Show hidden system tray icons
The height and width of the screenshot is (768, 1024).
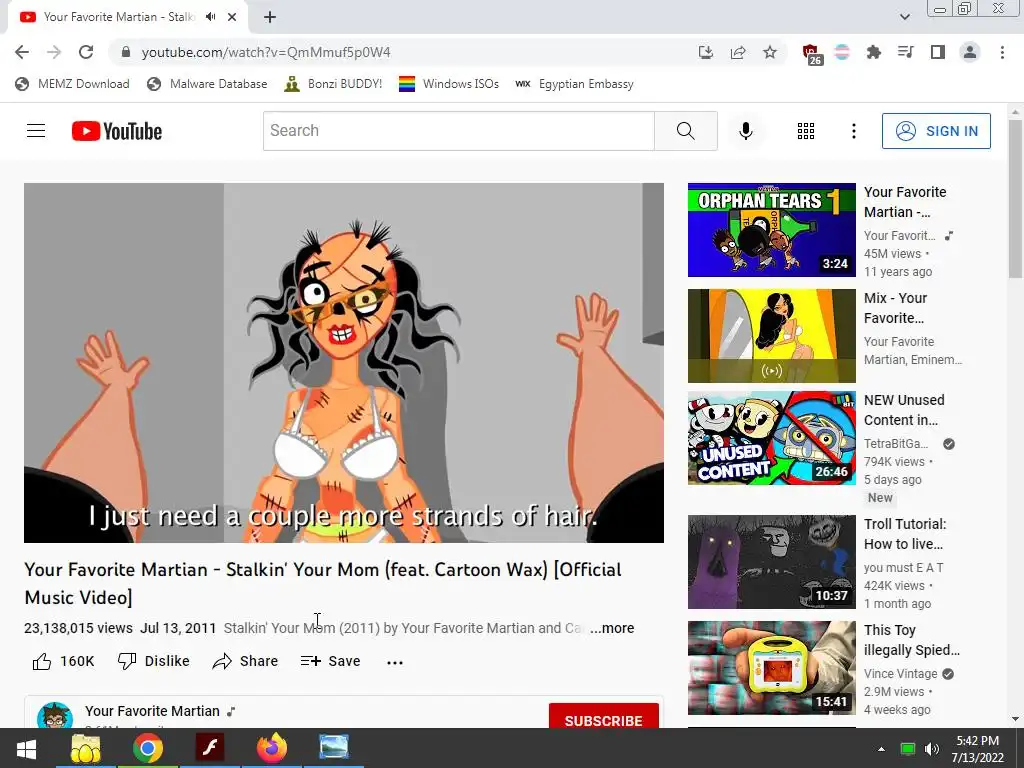[881, 749]
